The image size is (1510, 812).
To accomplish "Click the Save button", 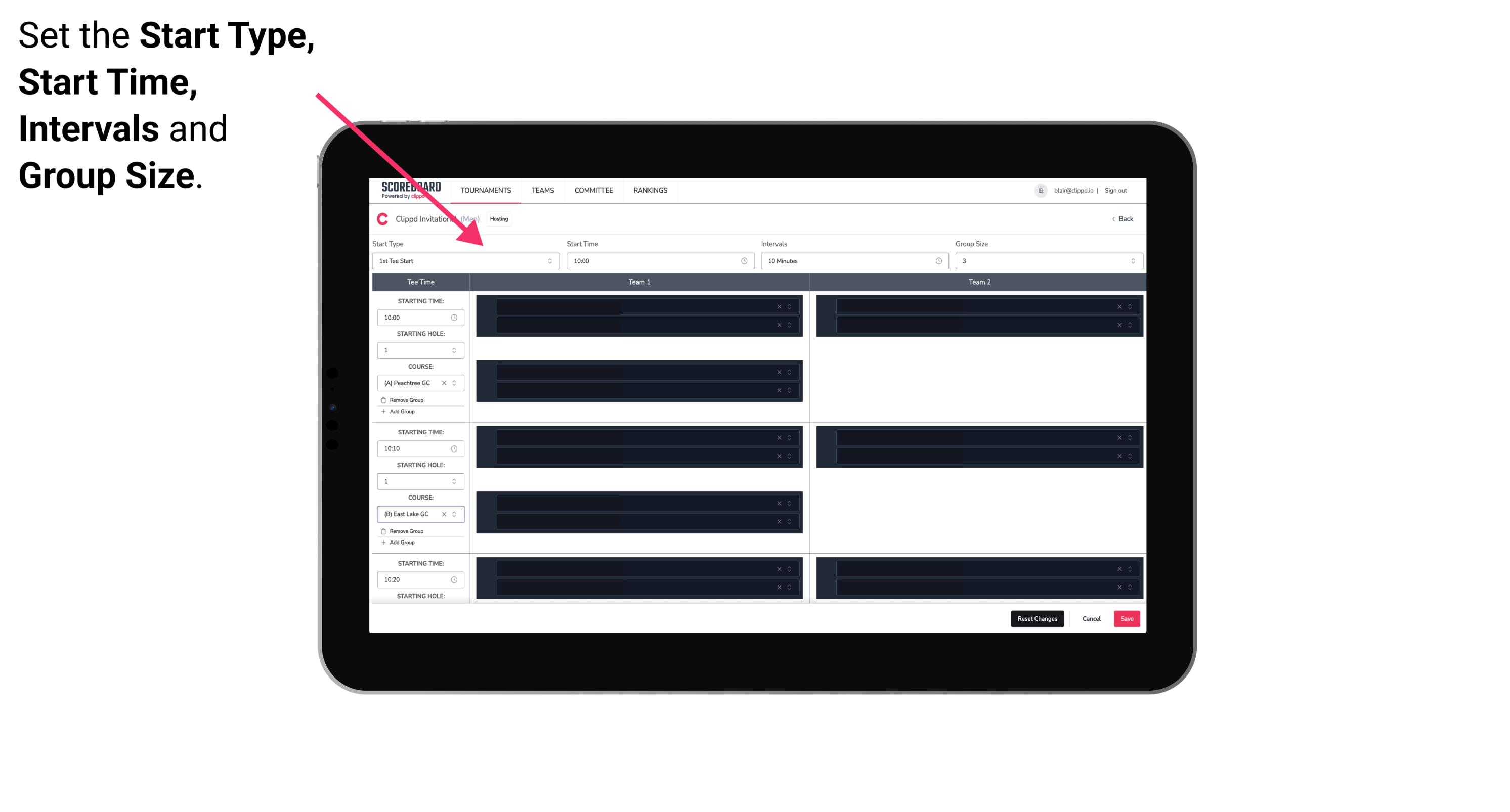I will 1127,618.
